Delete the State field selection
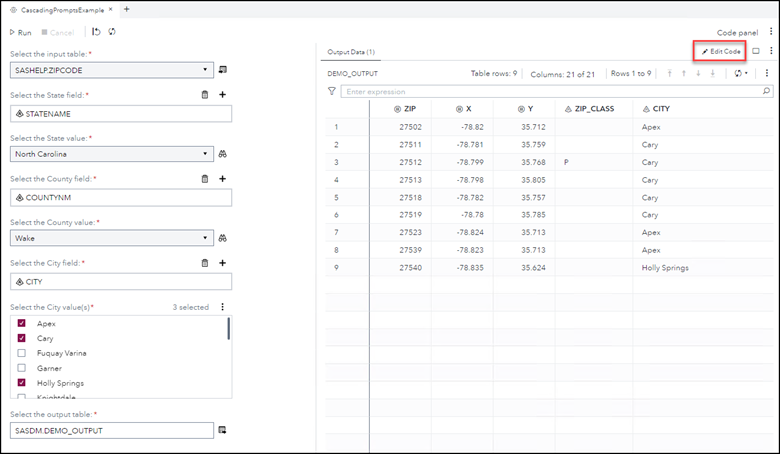 [205, 95]
